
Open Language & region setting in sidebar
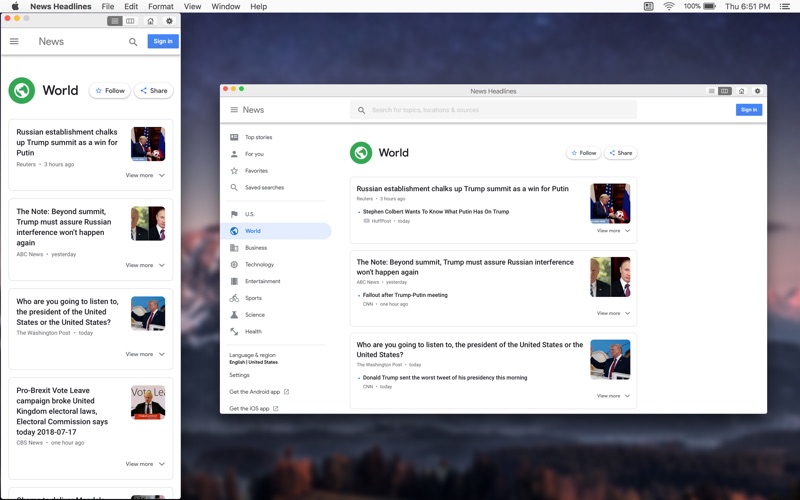pos(254,358)
